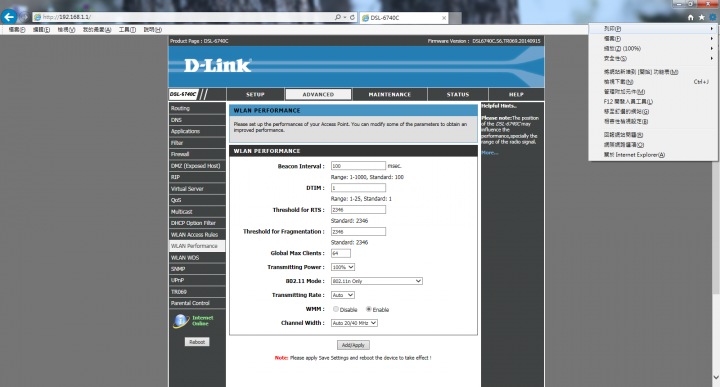Screen dimensions: 720x387
Task: Open Virtual Server sidebar item
Action: pos(197,189)
